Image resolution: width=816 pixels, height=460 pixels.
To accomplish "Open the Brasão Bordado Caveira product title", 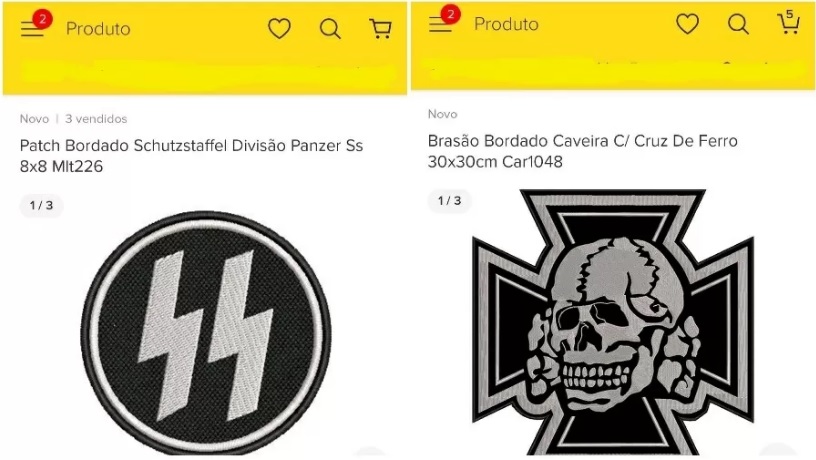I will point(582,151).
